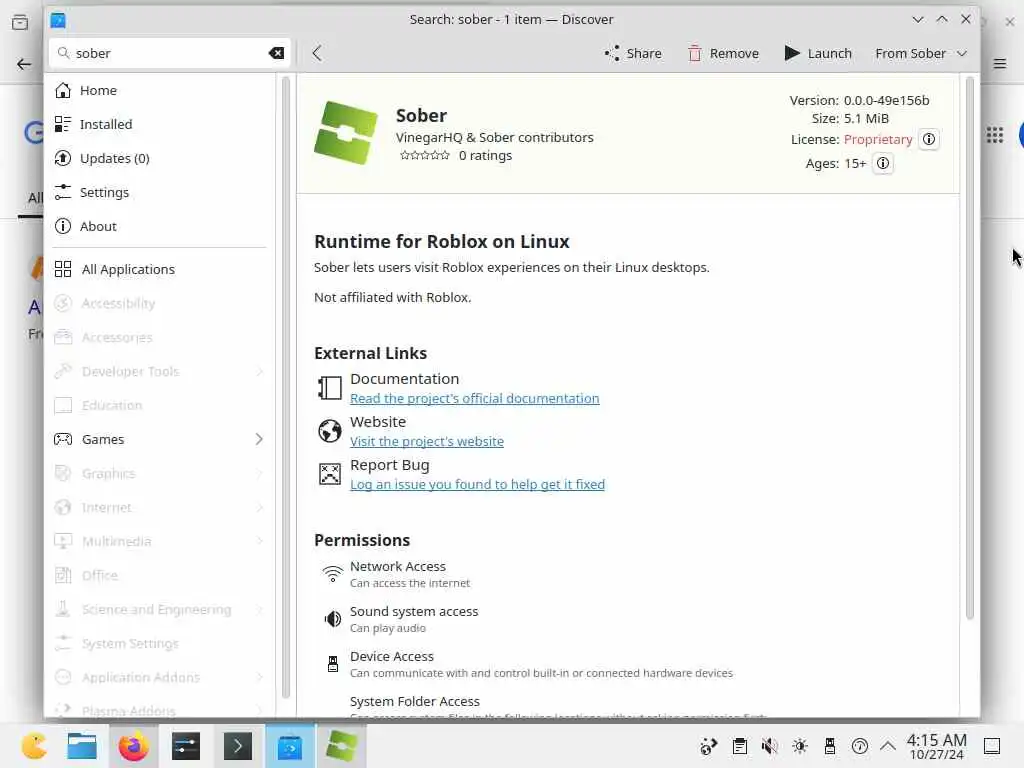The height and width of the screenshot is (768, 1024).
Task: Launch the Sober app
Action: (818, 53)
